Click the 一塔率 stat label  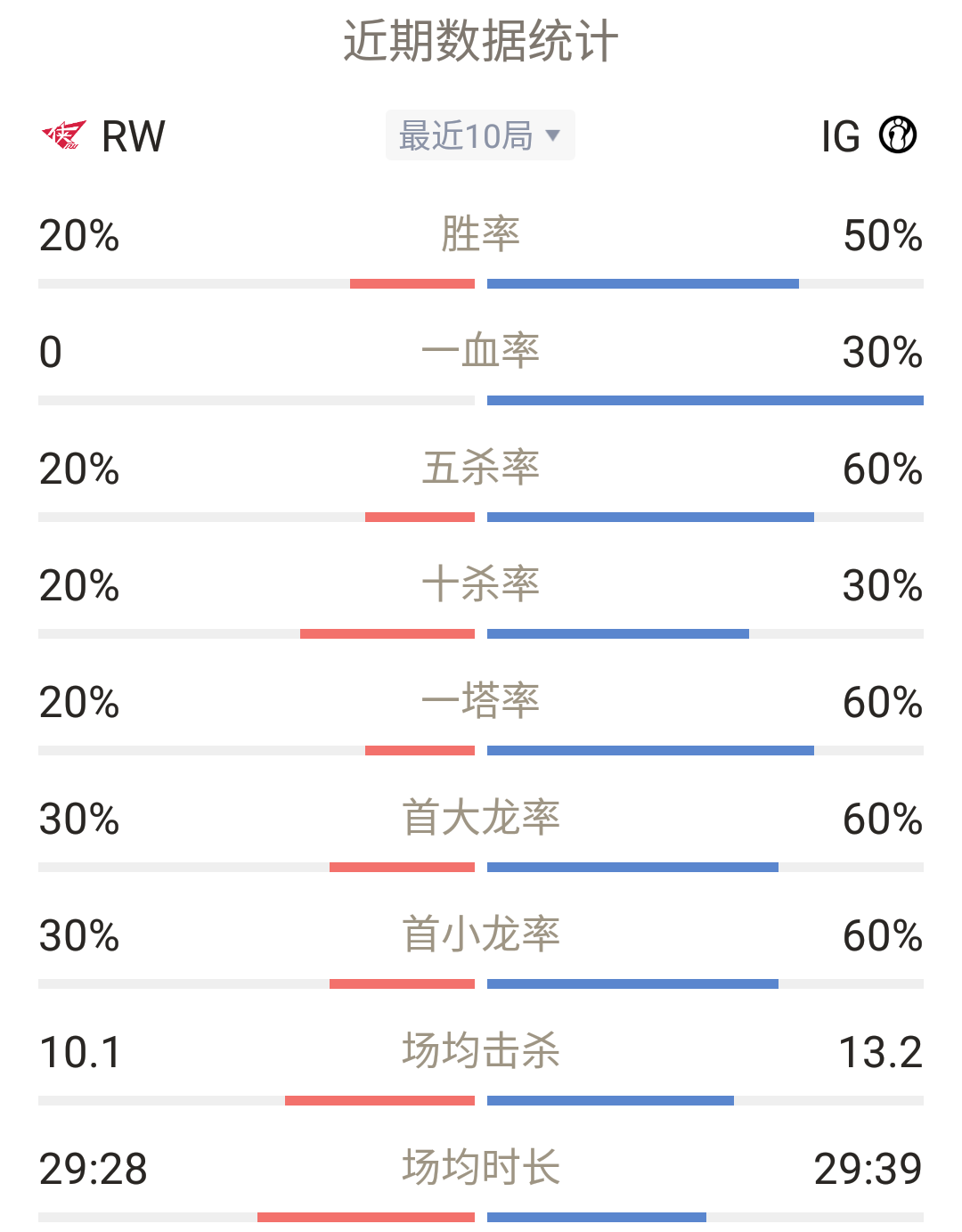point(481,701)
